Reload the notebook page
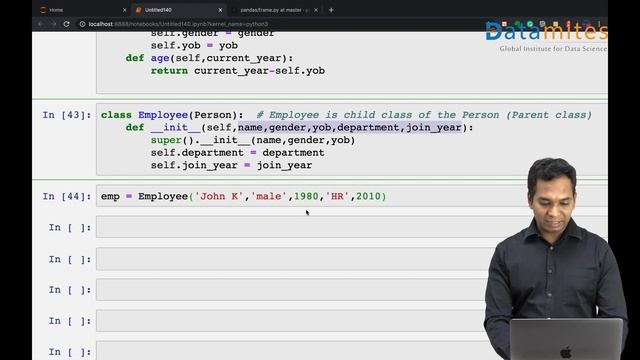The height and width of the screenshot is (360, 640). click(x=67, y=24)
